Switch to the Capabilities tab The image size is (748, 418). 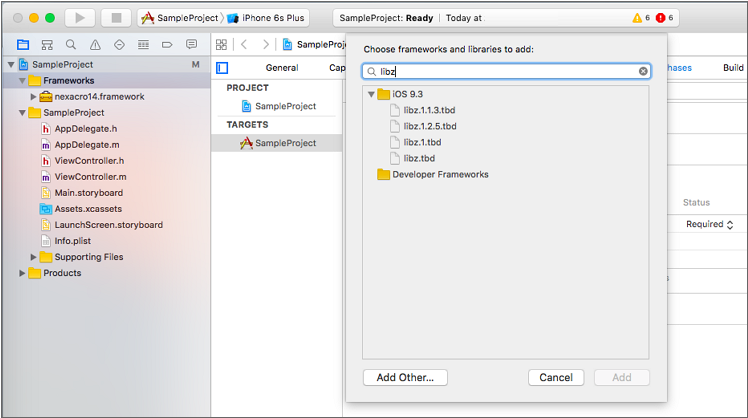point(337,68)
